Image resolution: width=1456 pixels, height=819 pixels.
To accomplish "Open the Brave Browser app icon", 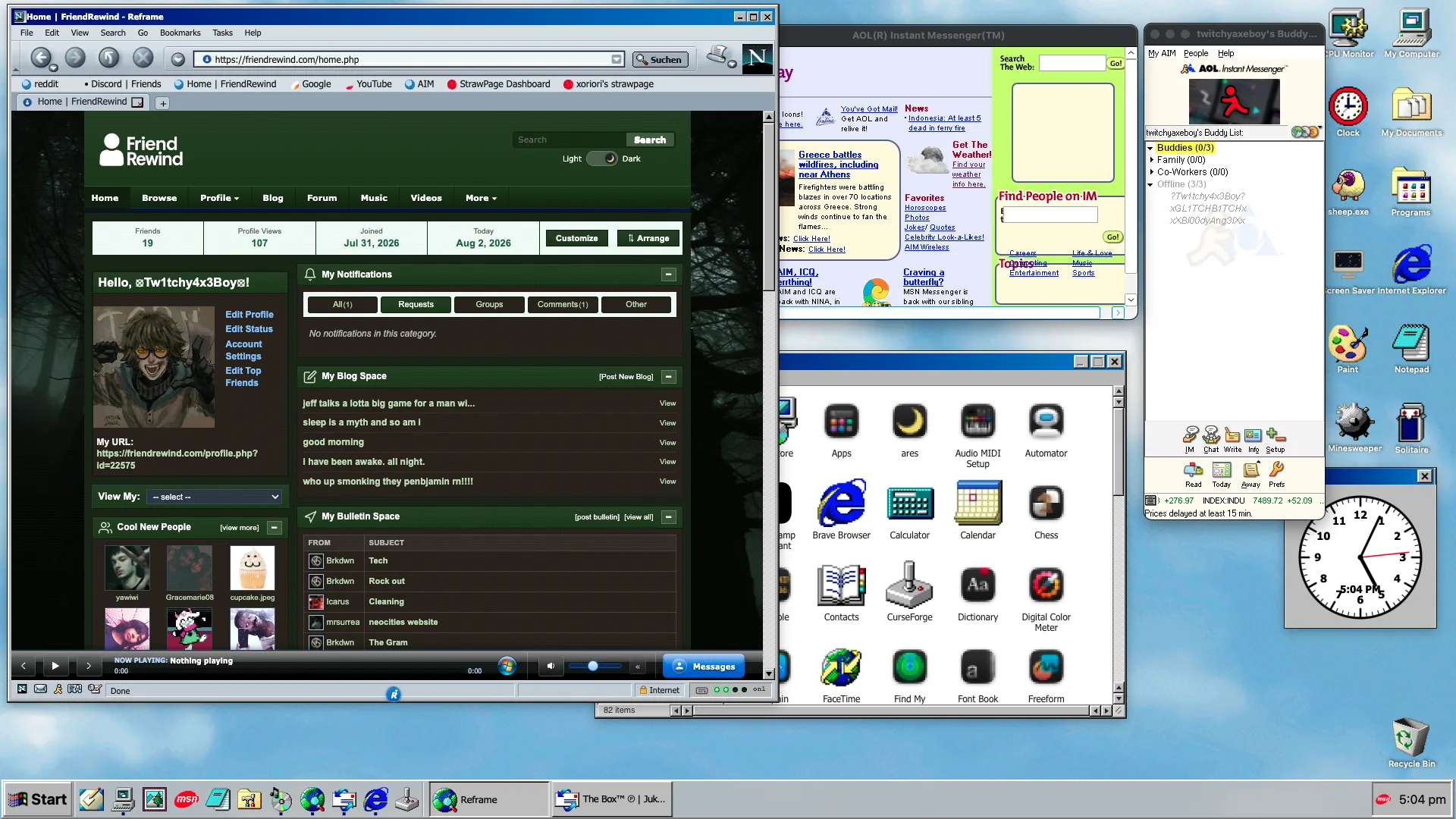I will pos(841,509).
